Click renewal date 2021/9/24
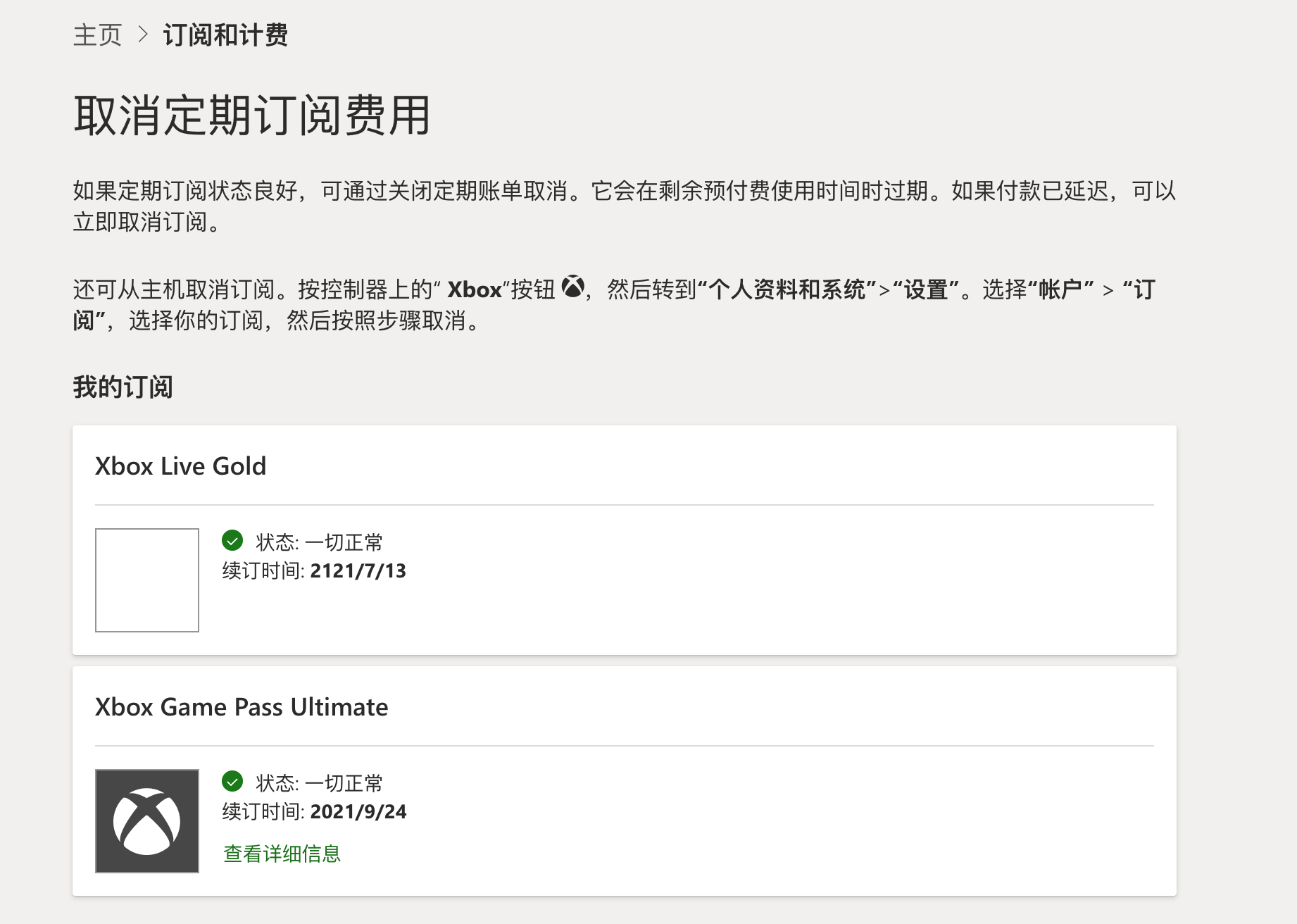The width and height of the screenshot is (1297, 924). pyautogui.click(x=358, y=812)
